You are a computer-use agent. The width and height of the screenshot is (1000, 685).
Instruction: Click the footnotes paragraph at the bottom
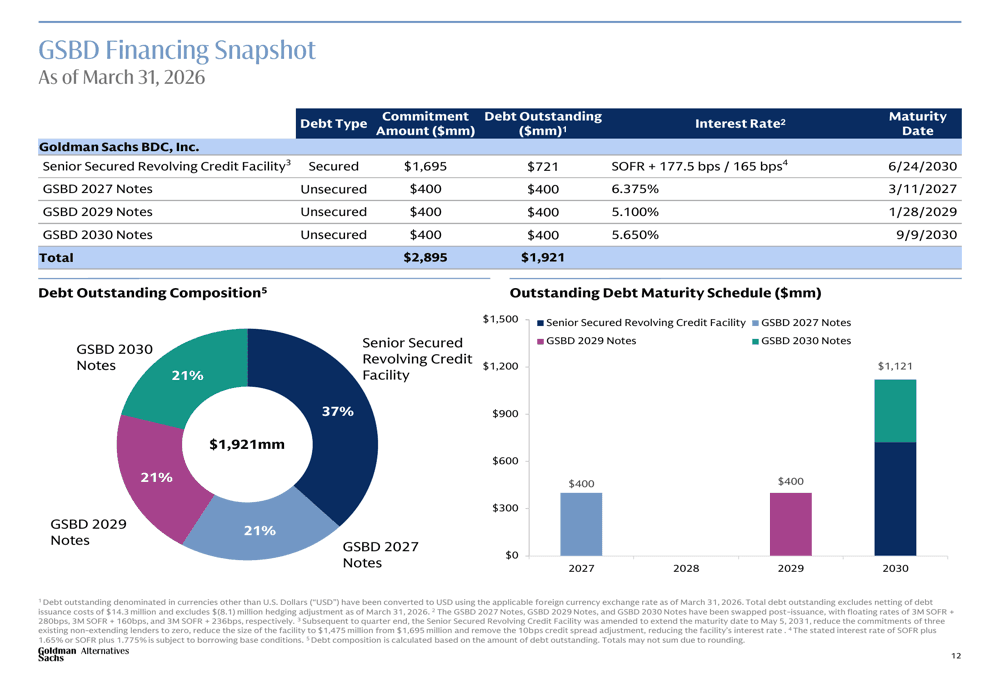(496, 621)
